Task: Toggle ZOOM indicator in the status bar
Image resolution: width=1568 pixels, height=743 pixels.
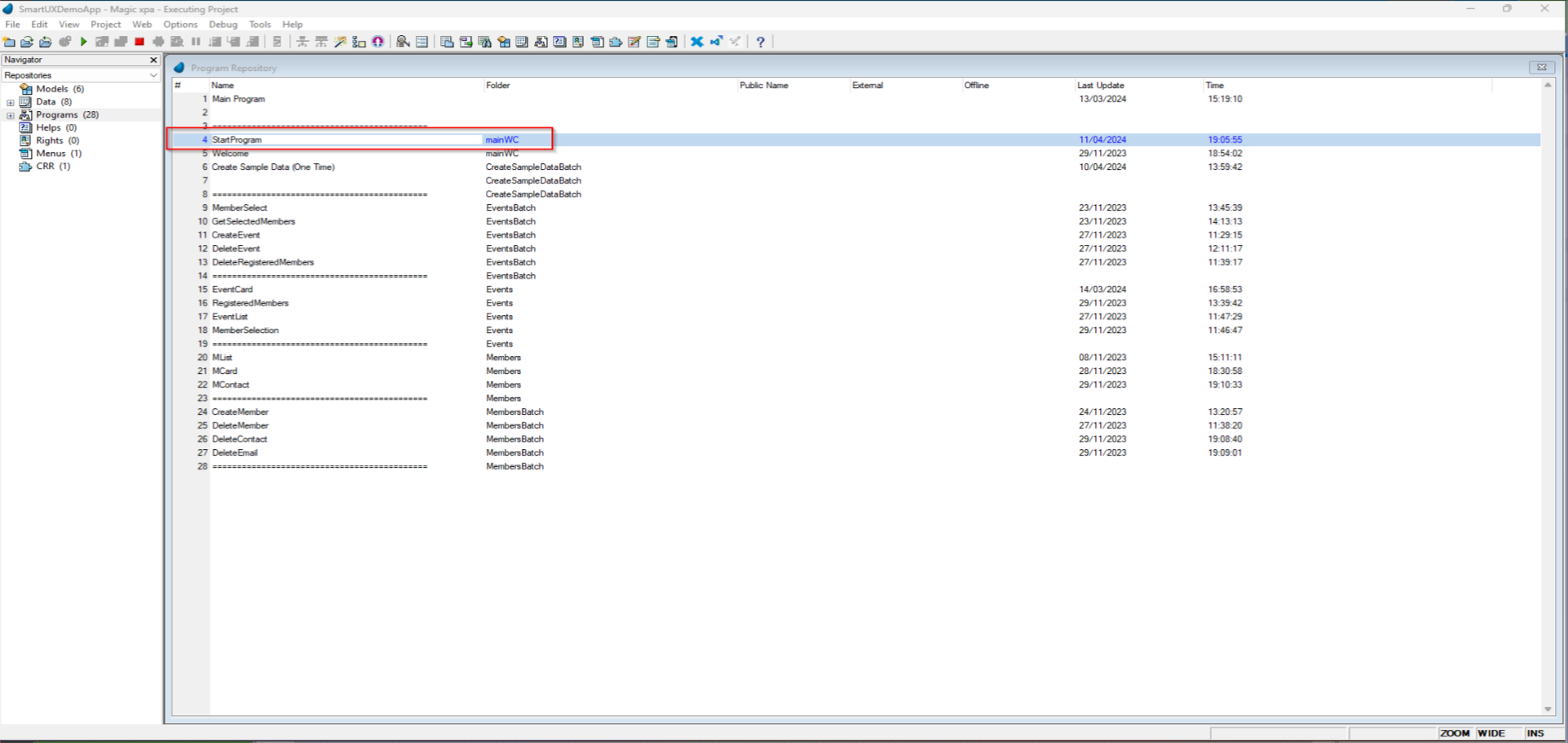Action: tap(1456, 732)
